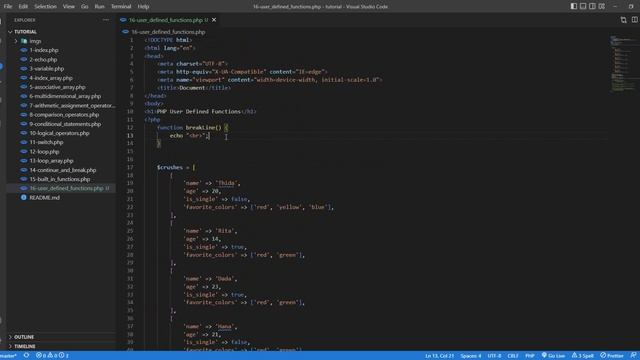Click on the $crushes variable in code
640x360 pixels.
coord(170,167)
